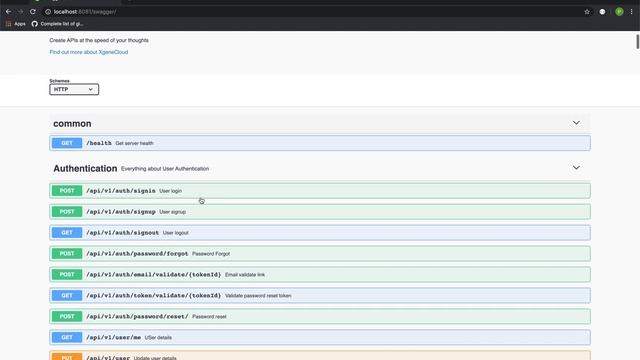Open the Apps bookmarks shortcut
The image size is (640, 360).
(x=16, y=24)
